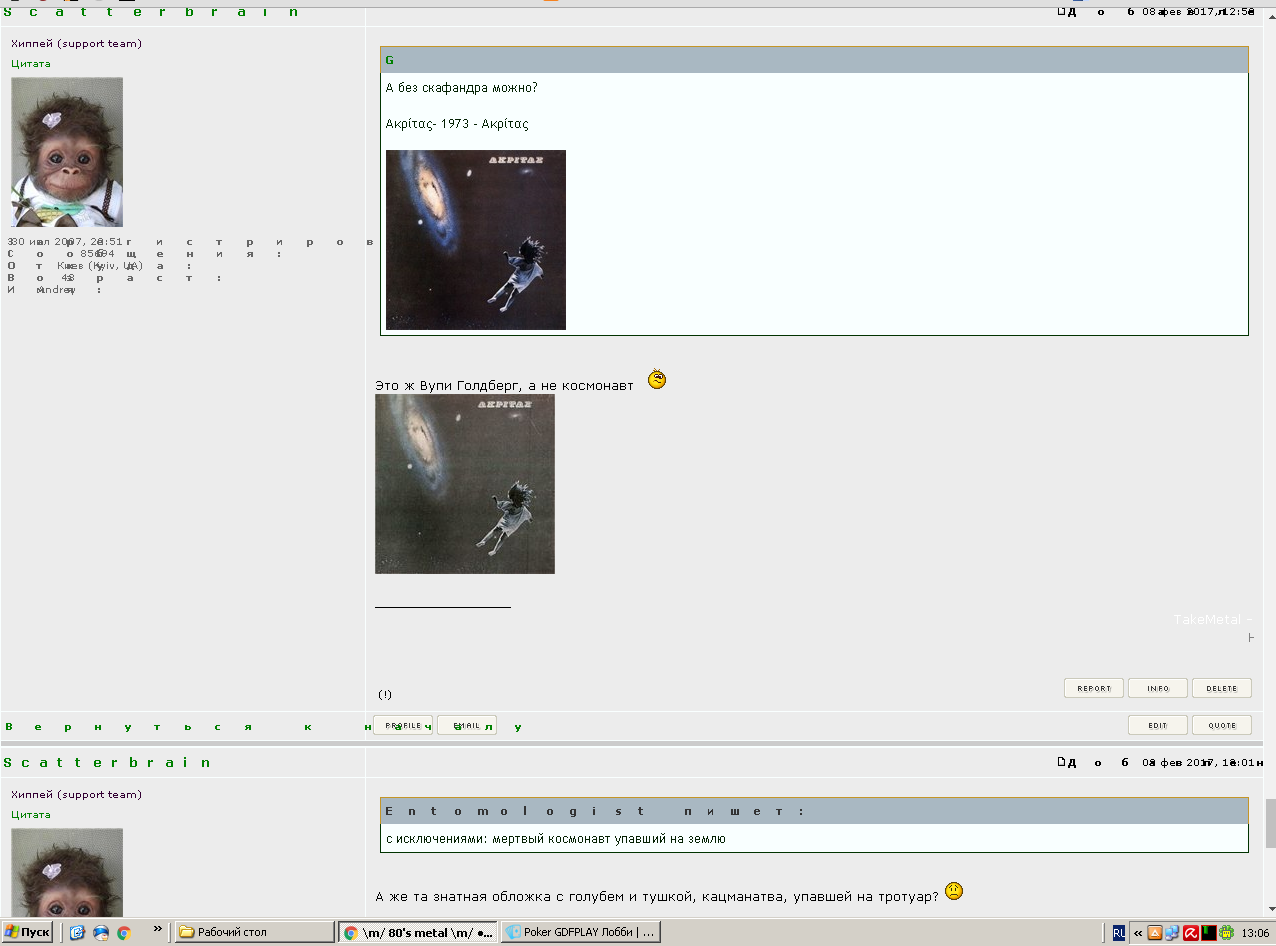Click the QUOTE button under the first post
The height and width of the screenshot is (946, 1276).
1222,725
